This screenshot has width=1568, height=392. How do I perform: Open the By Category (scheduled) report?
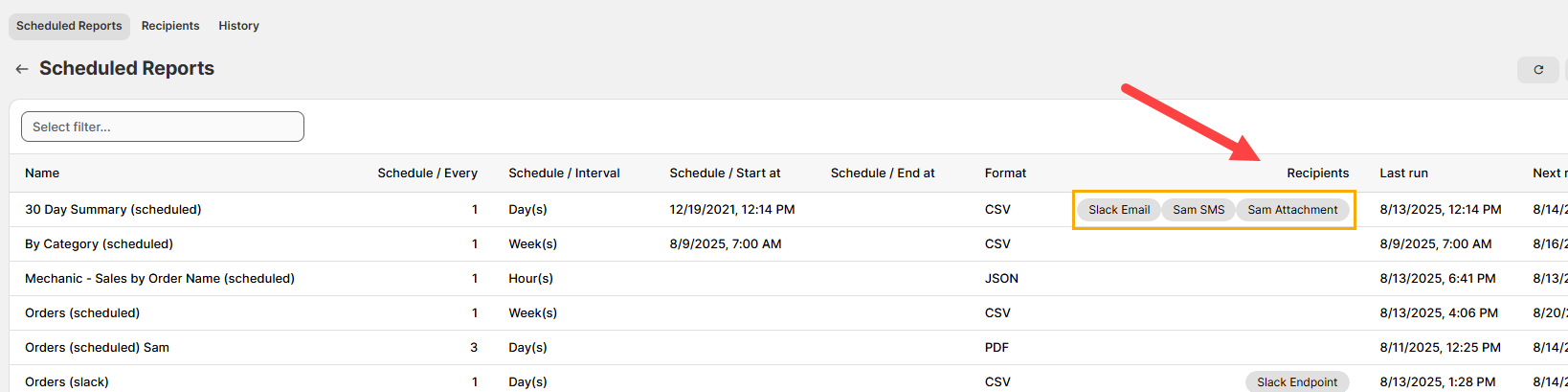[x=99, y=244]
